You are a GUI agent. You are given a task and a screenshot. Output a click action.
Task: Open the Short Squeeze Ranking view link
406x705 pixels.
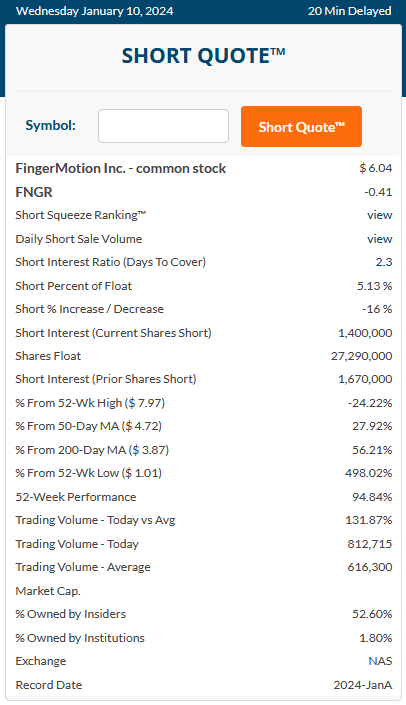click(379, 215)
